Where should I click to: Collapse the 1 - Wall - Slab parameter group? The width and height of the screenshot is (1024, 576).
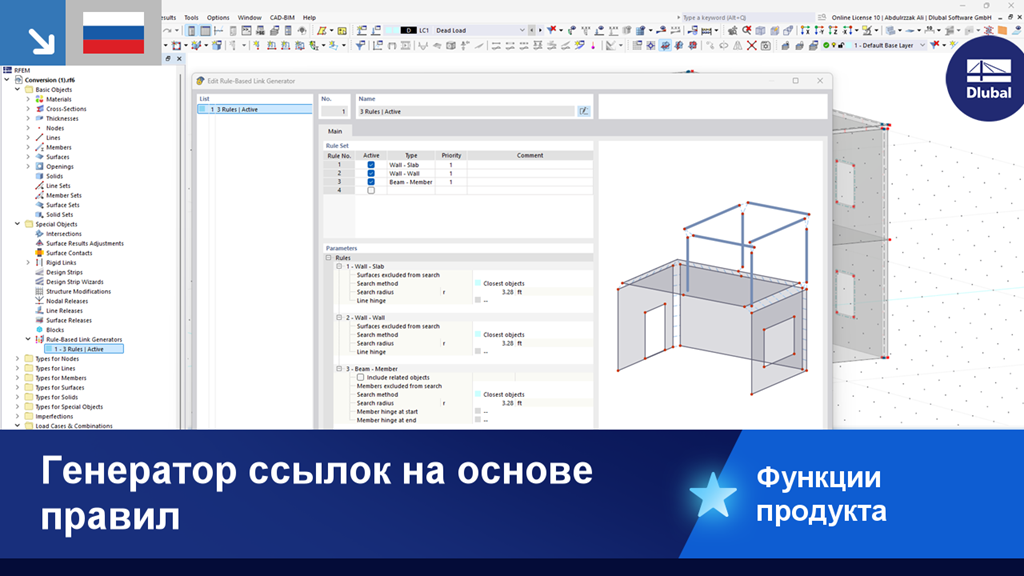339,266
